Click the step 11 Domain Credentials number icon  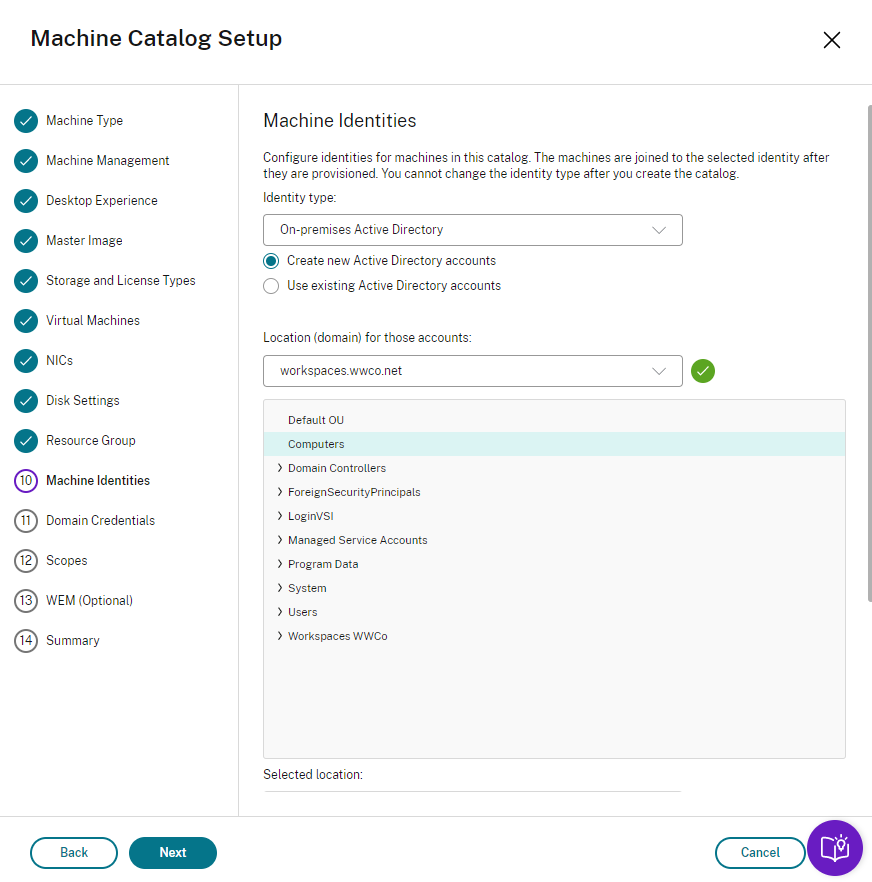point(26,521)
